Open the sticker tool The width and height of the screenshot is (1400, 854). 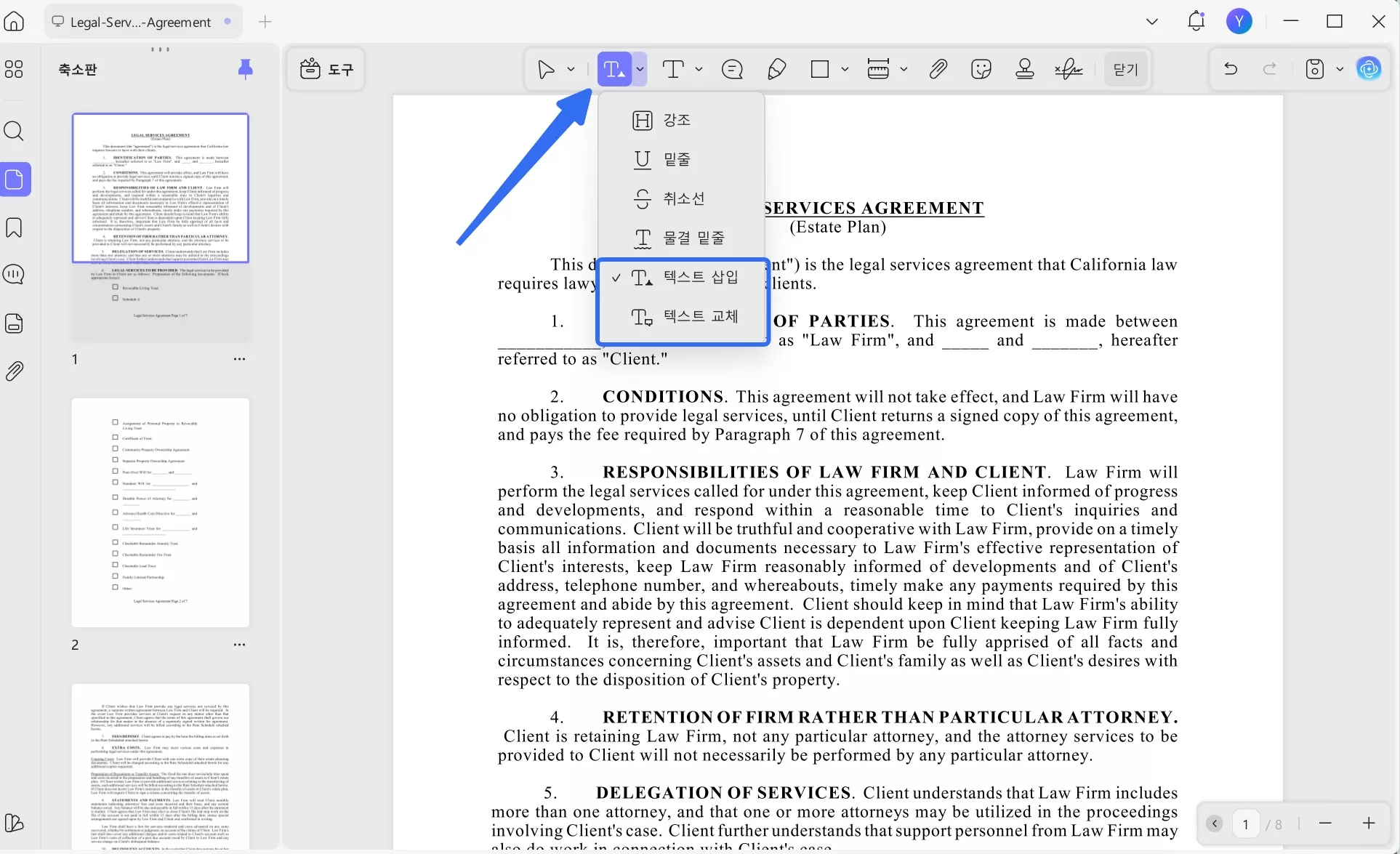981,69
